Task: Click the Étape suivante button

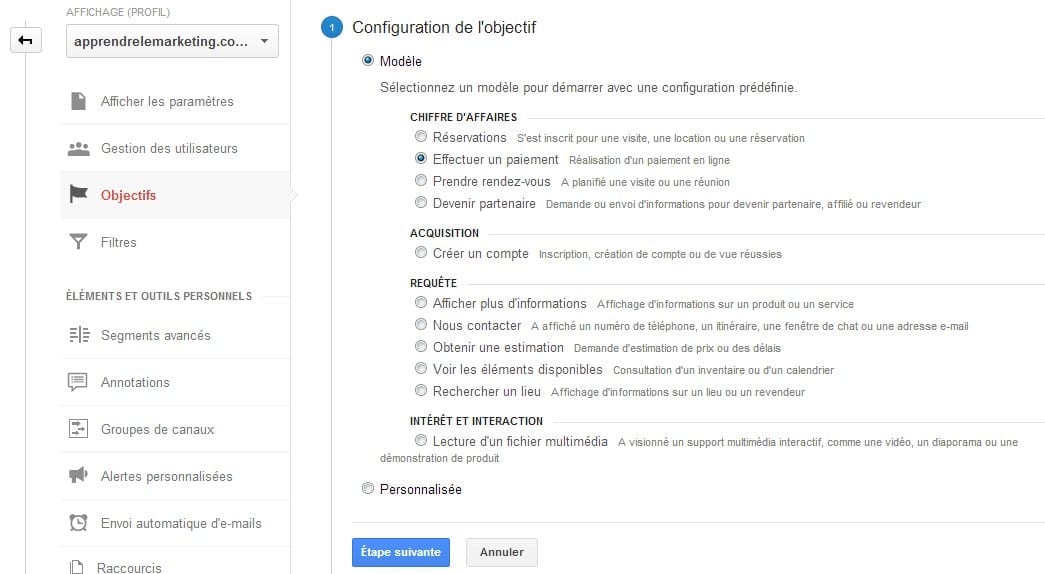Action: pos(401,552)
